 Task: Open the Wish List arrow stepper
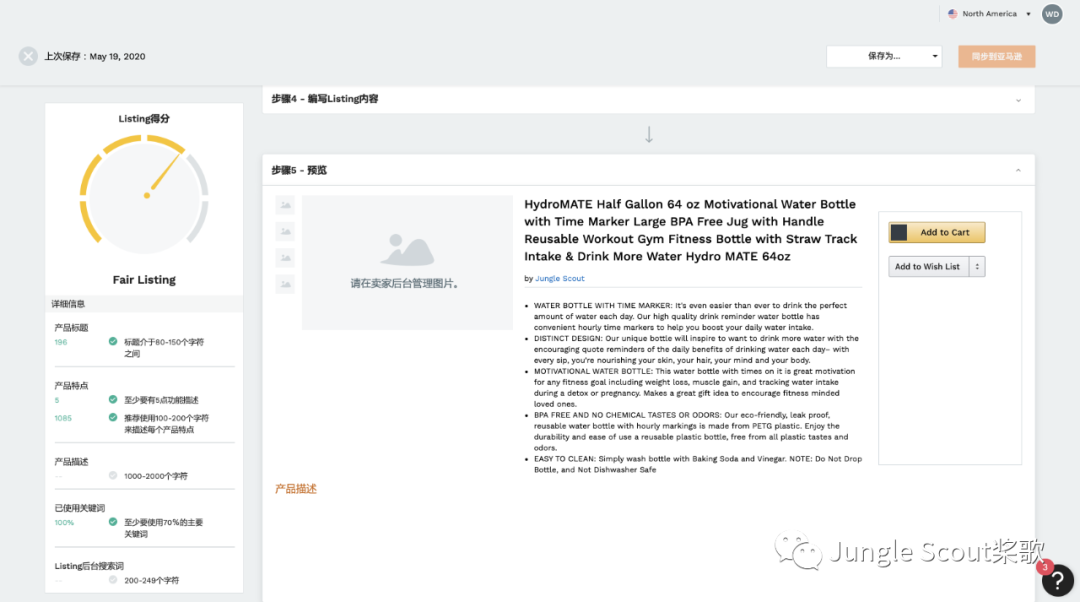[x=977, y=267]
